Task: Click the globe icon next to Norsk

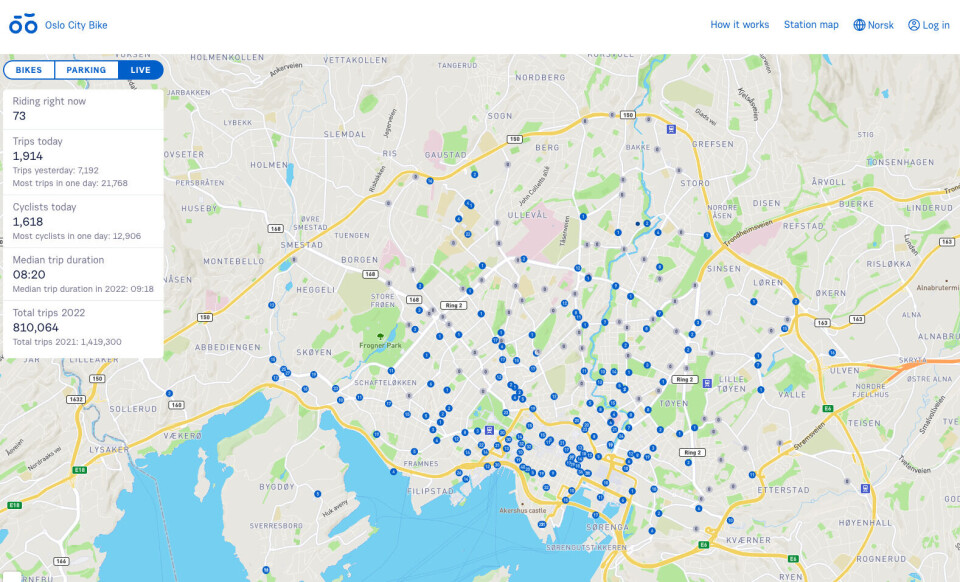Action: [858, 24]
